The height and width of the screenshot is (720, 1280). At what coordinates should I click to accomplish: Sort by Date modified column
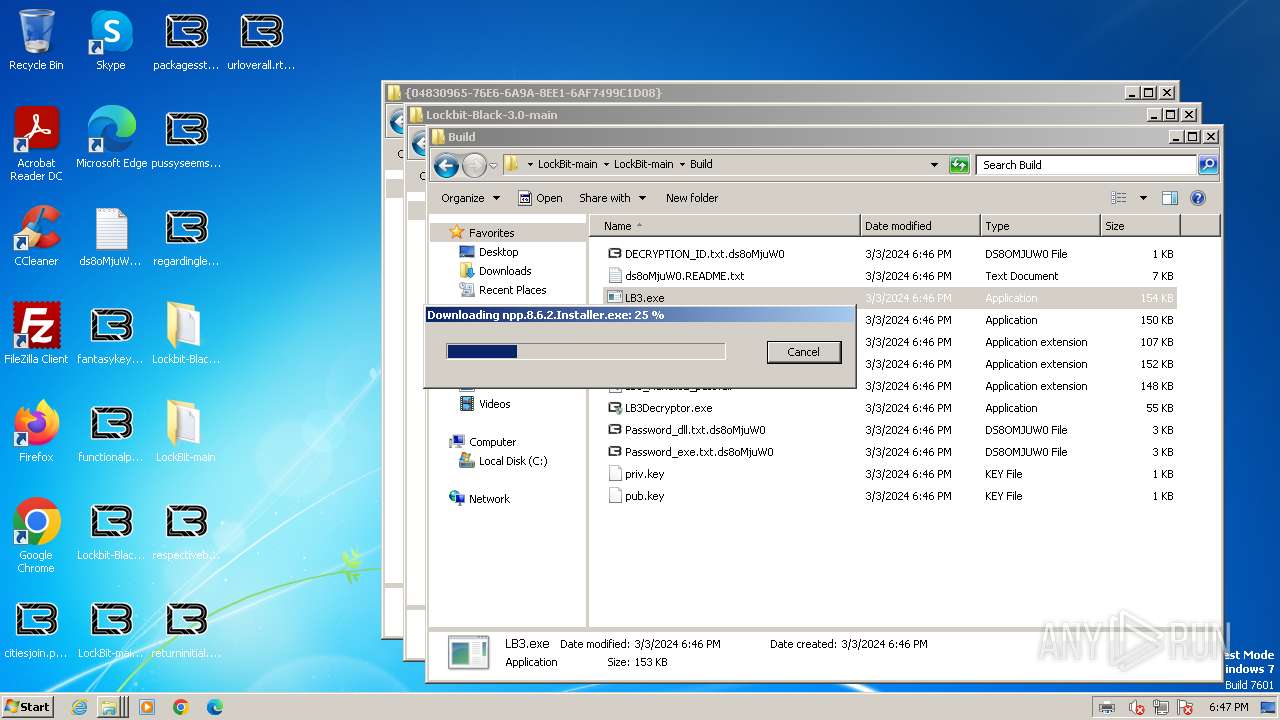[x=919, y=226]
